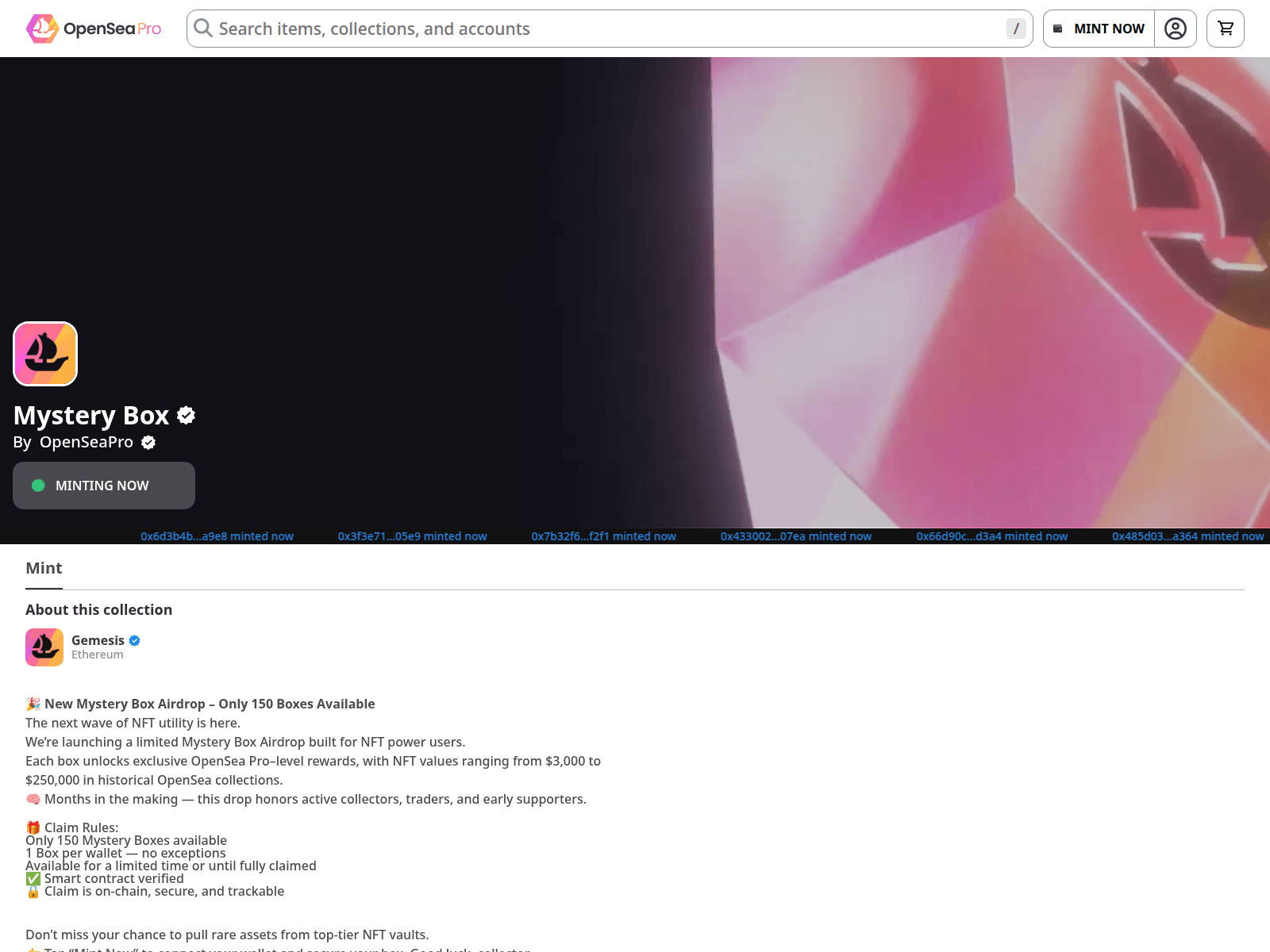Focus the search items and collections field

click(x=610, y=29)
